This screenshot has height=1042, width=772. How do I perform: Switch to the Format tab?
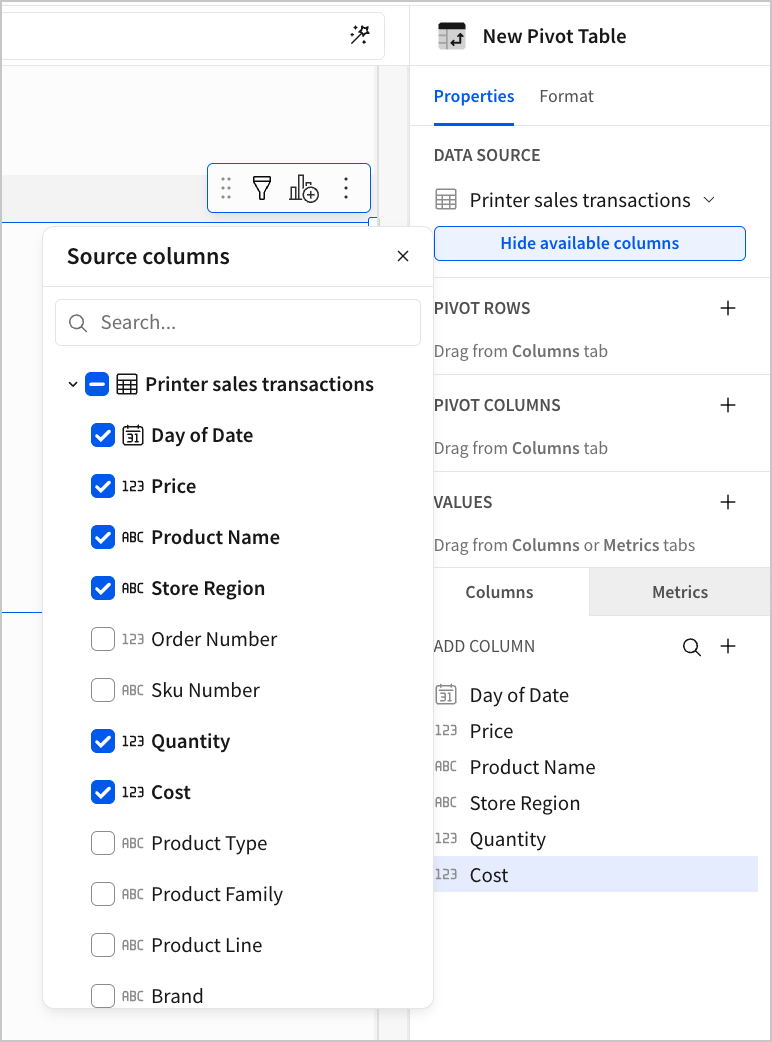coord(566,96)
